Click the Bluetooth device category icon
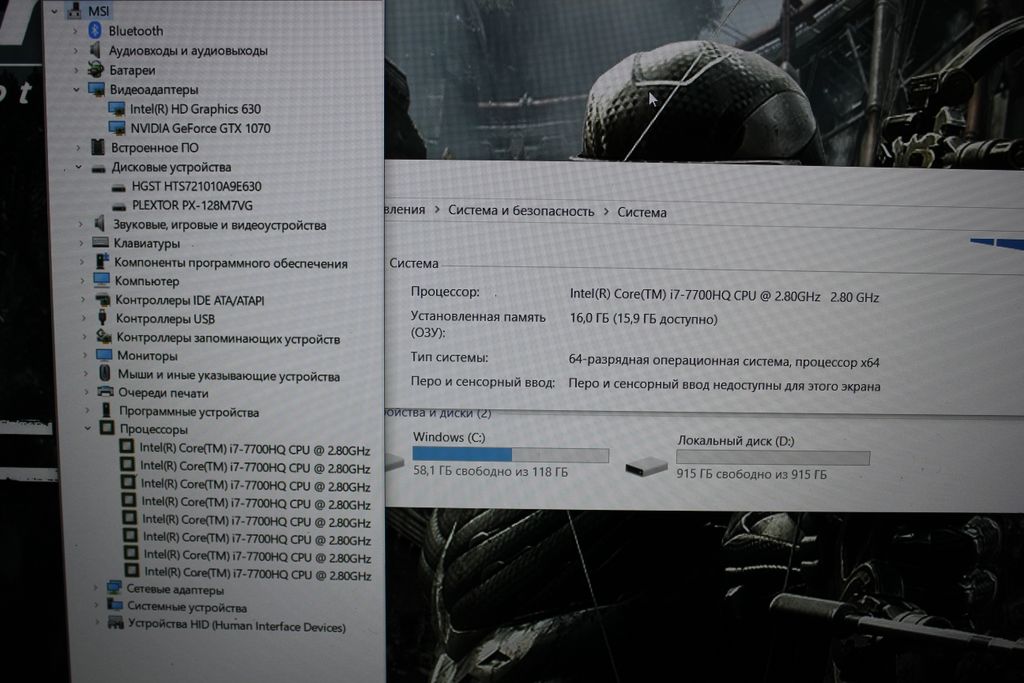 [95, 31]
